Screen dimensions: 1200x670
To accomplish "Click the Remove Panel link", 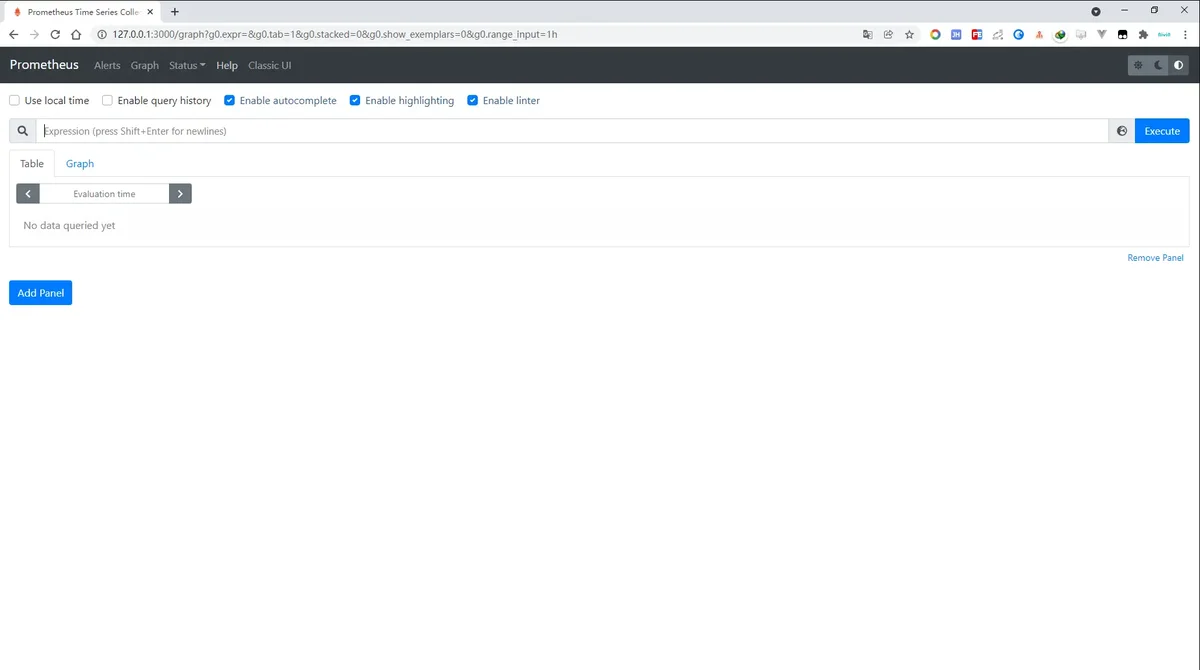I will click(1155, 258).
